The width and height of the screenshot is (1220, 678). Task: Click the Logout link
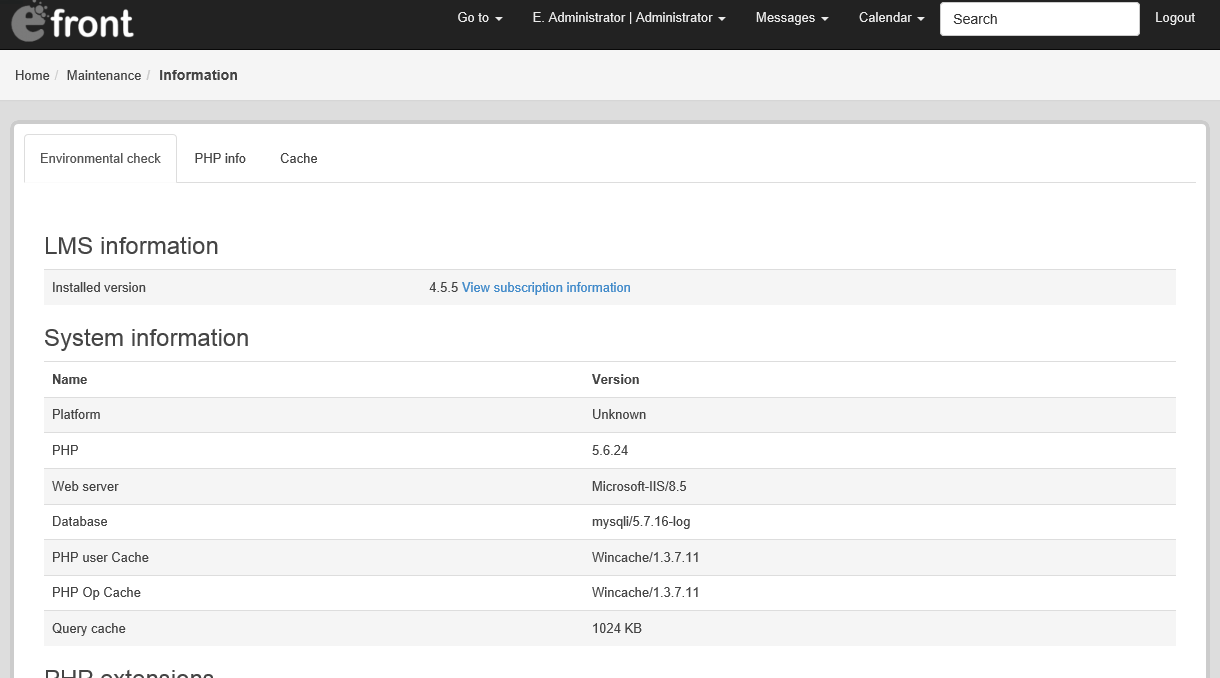tap(1174, 18)
